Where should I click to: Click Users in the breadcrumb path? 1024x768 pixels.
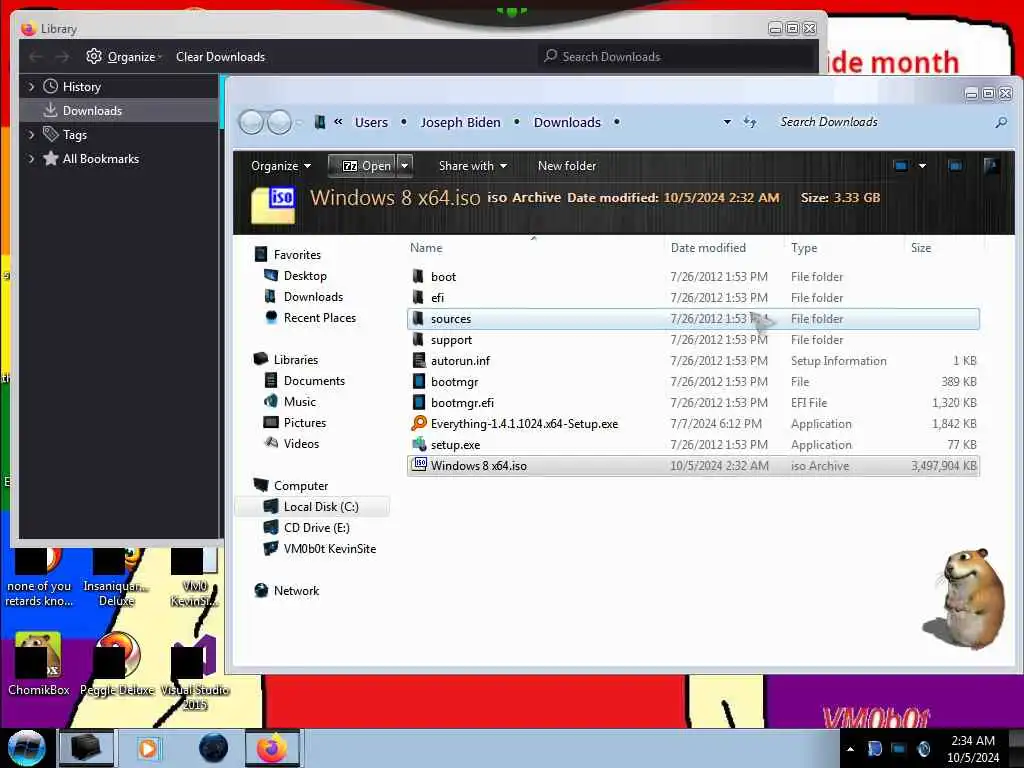click(371, 122)
